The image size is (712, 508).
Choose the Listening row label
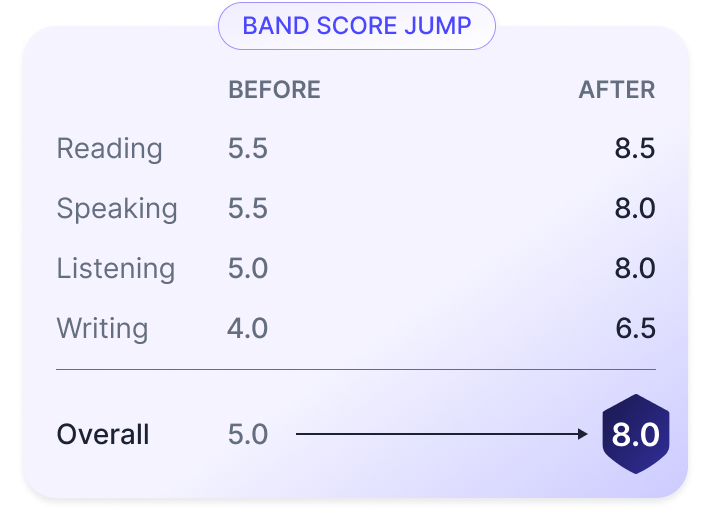115,269
